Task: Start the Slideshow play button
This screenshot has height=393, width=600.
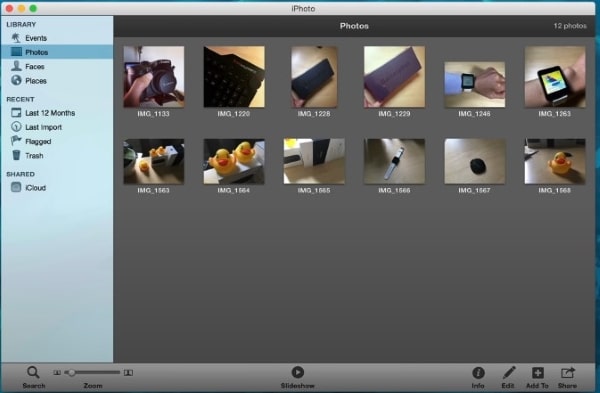Action: 297,372
